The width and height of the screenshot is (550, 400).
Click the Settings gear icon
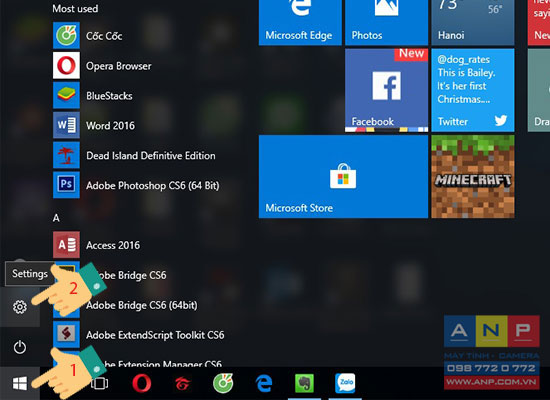pos(20,307)
